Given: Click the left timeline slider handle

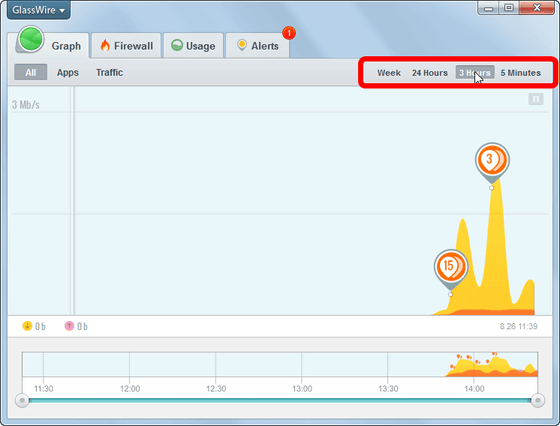Looking at the screenshot, I should click(x=22, y=400).
